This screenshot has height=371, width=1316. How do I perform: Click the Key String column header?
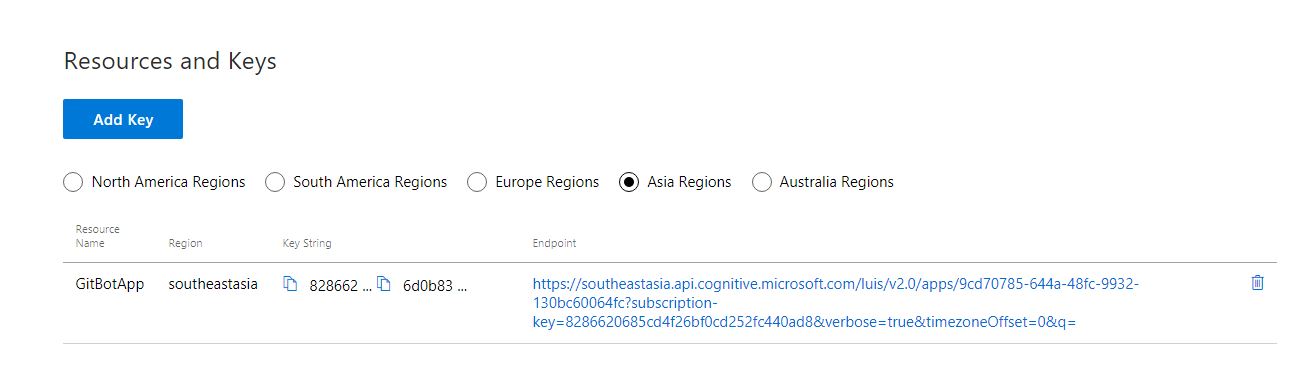[x=307, y=243]
